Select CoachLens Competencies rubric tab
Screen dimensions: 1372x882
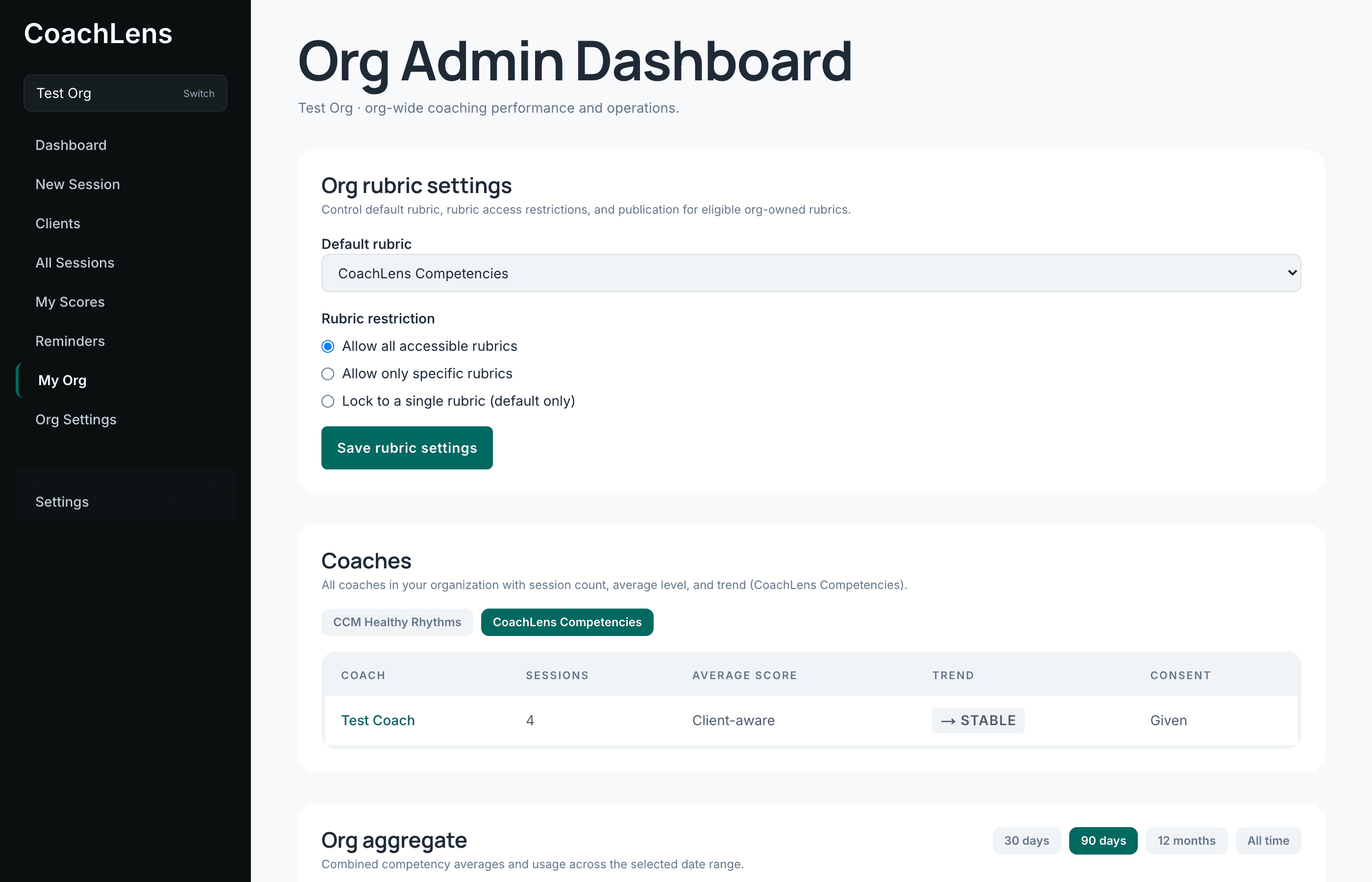pos(567,623)
